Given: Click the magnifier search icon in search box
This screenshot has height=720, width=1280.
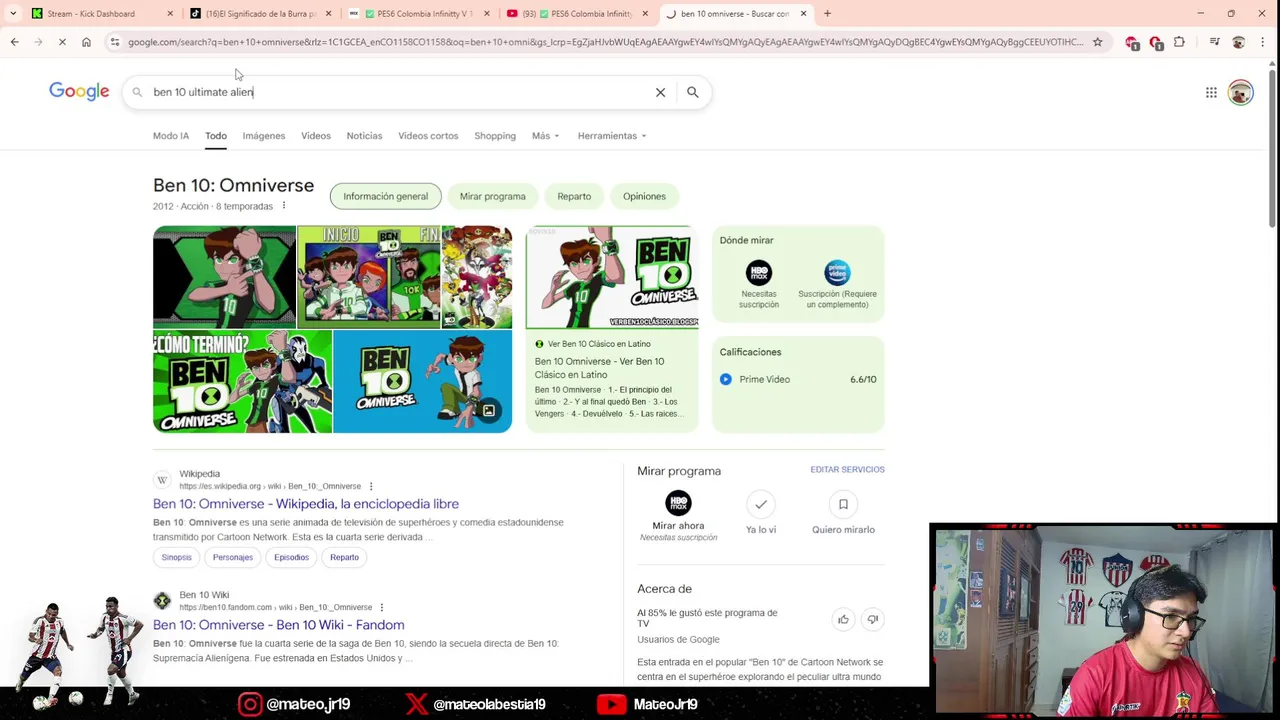Looking at the screenshot, I should pyautogui.click(x=692, y=92).
